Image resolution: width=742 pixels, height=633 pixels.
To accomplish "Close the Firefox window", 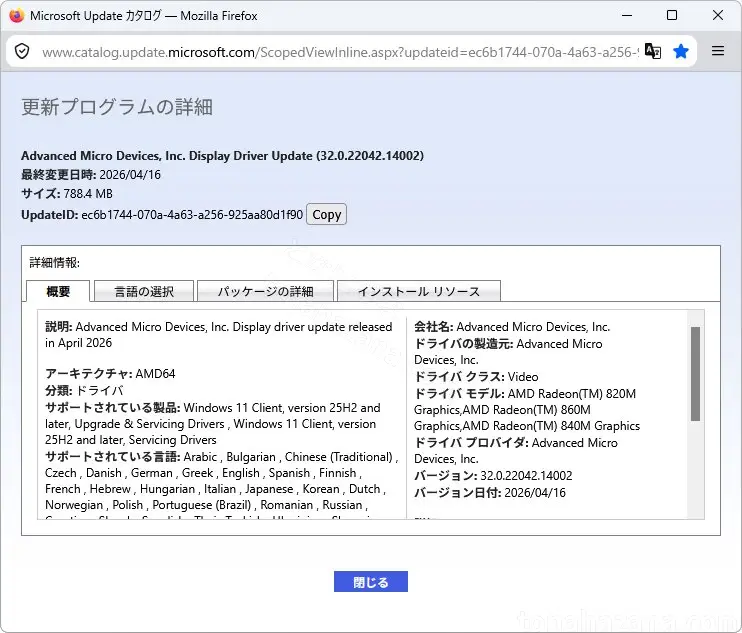I will click(717, 16).
